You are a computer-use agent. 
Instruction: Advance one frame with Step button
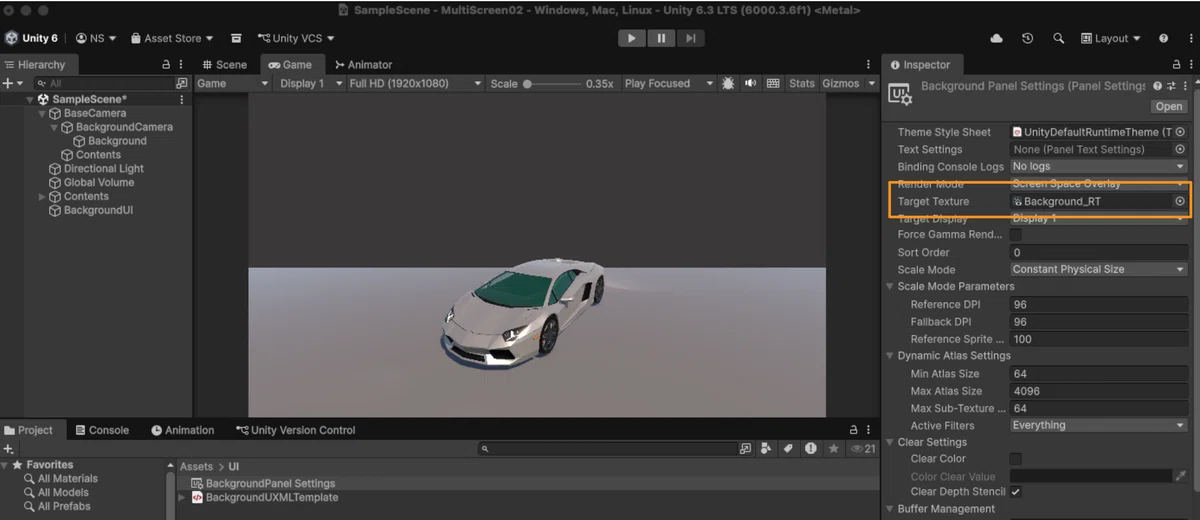pos(690,38)
